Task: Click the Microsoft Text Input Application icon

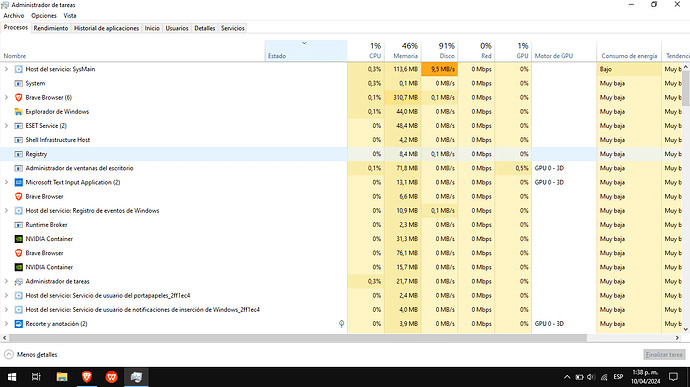Action: (x=18, y=182)
